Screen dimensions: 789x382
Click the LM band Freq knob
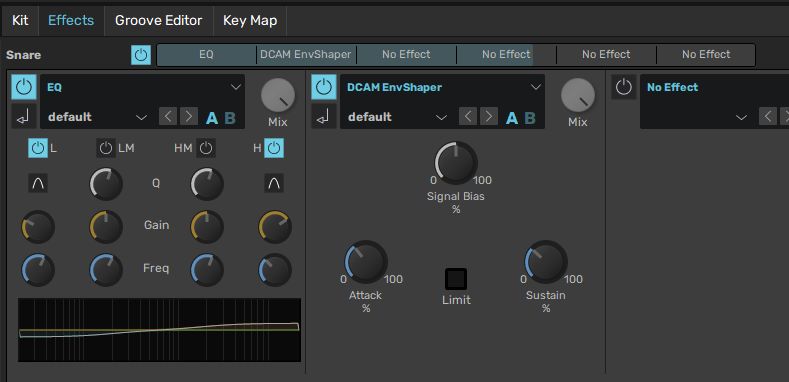(106, 270)
